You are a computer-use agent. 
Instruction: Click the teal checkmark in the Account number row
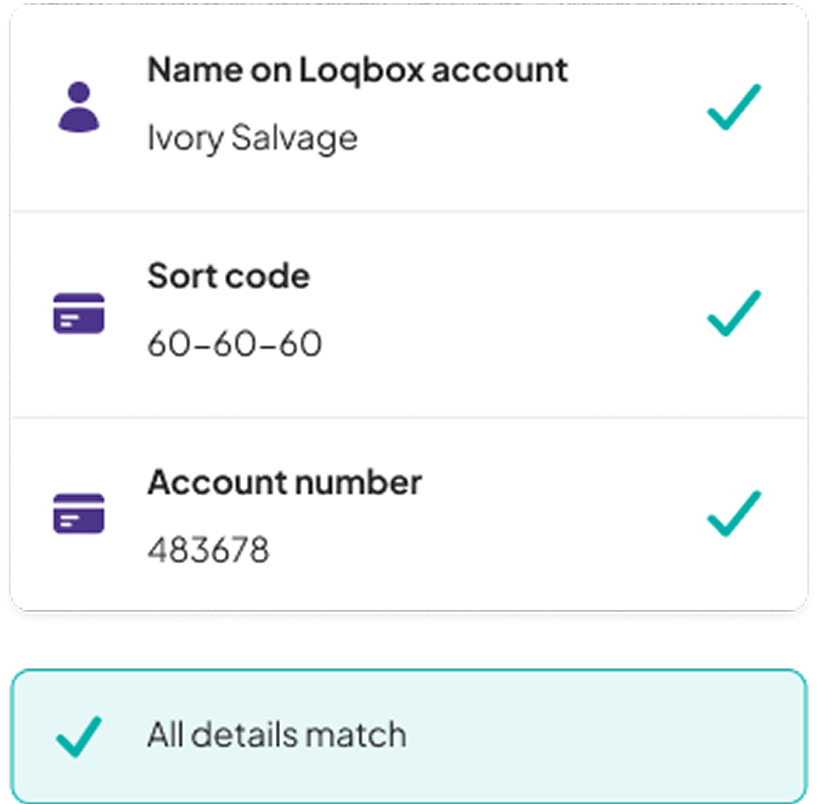[x=734, y=513]
